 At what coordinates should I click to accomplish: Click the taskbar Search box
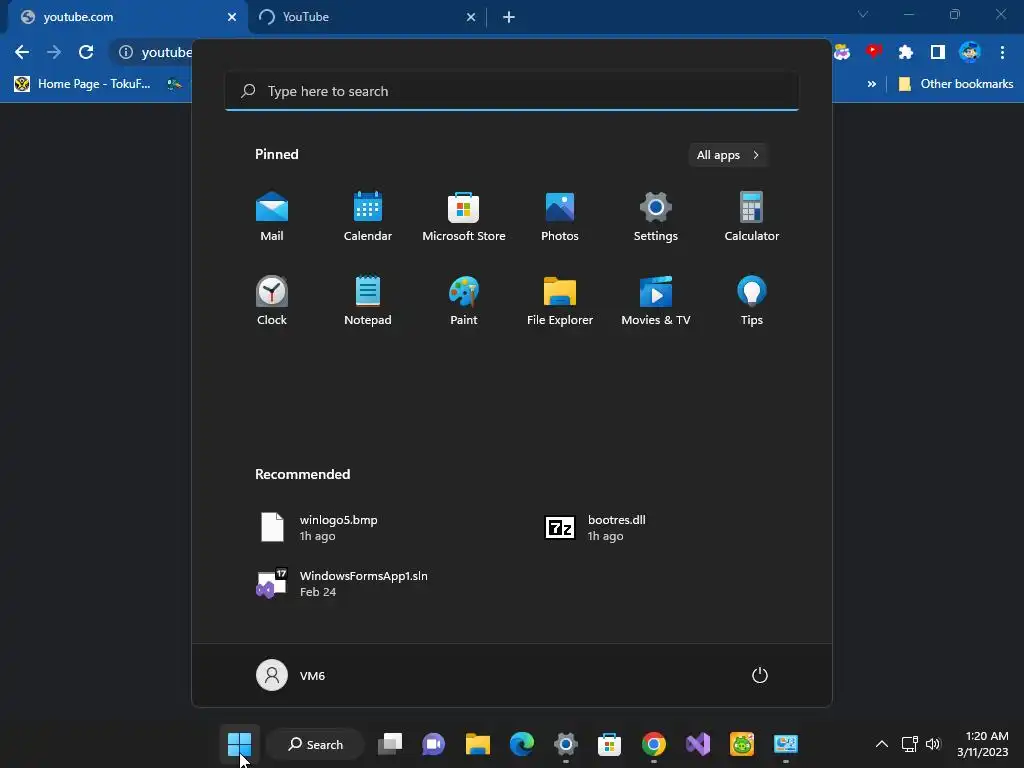(x=315, y=744)
